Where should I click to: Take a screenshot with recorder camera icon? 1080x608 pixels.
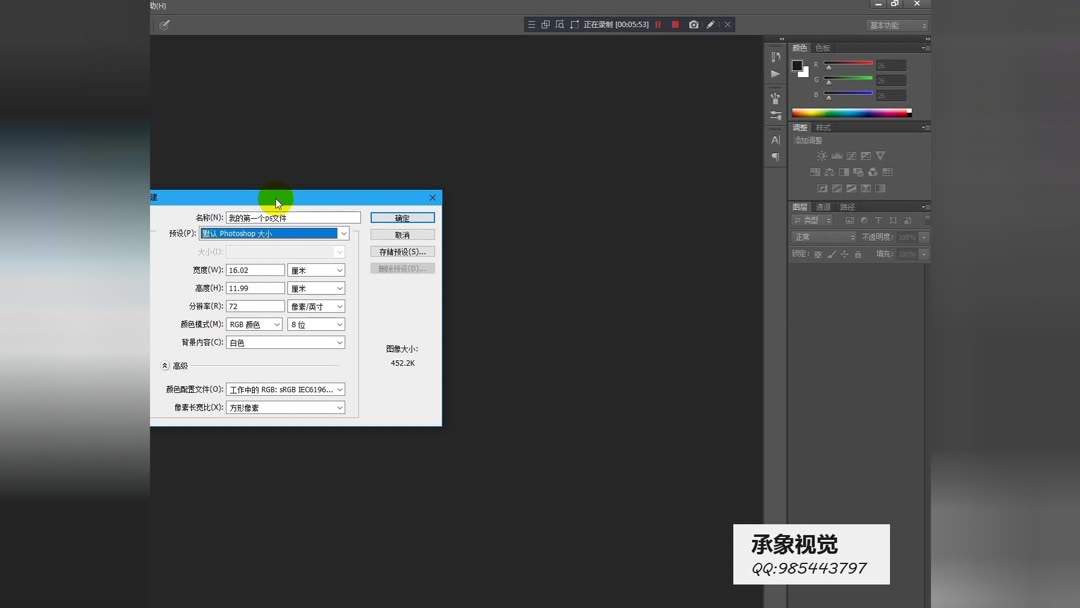pyautogui.click(x=693, y=24)
